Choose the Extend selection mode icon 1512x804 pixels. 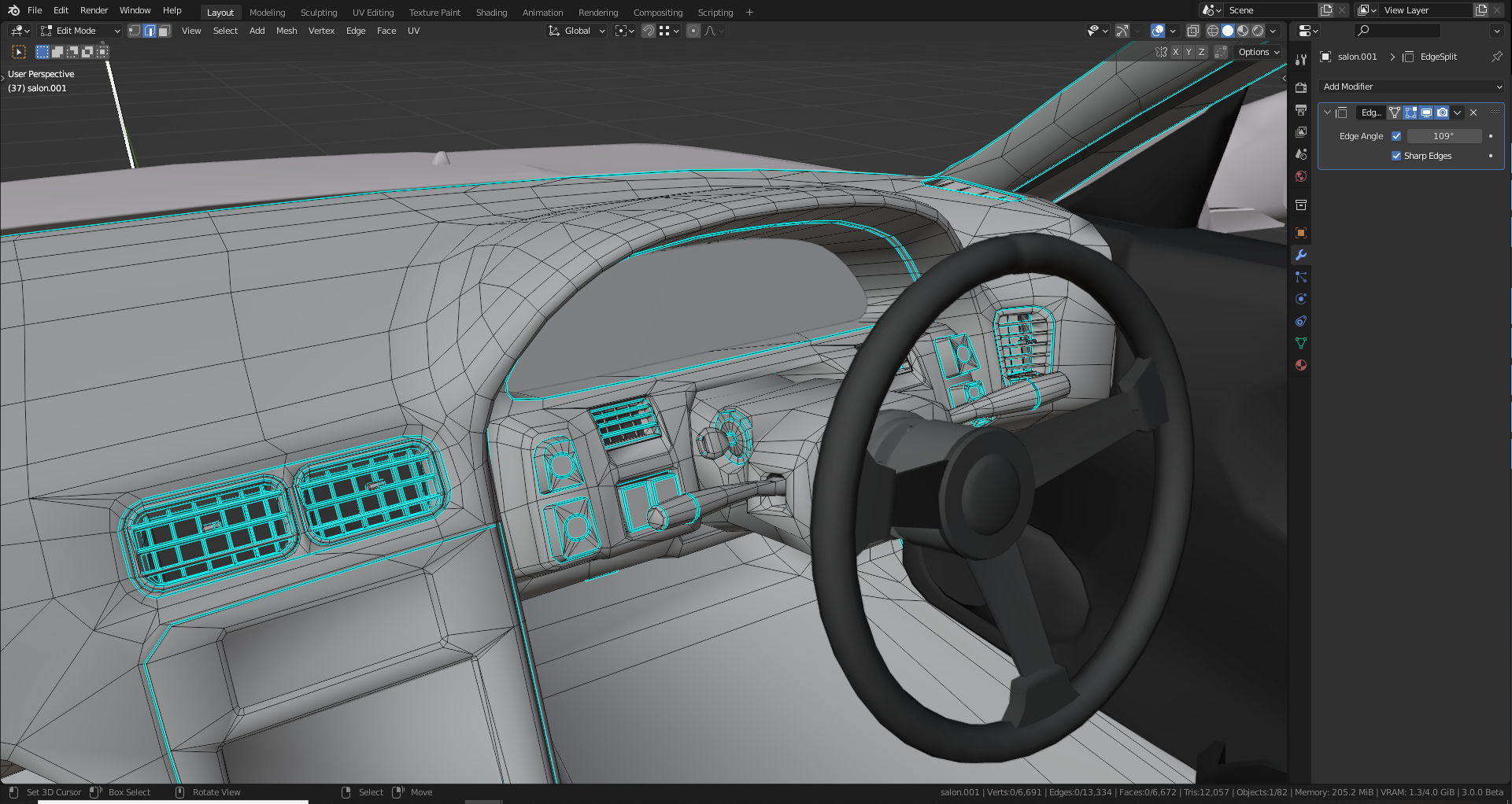[x=57, y=52]
